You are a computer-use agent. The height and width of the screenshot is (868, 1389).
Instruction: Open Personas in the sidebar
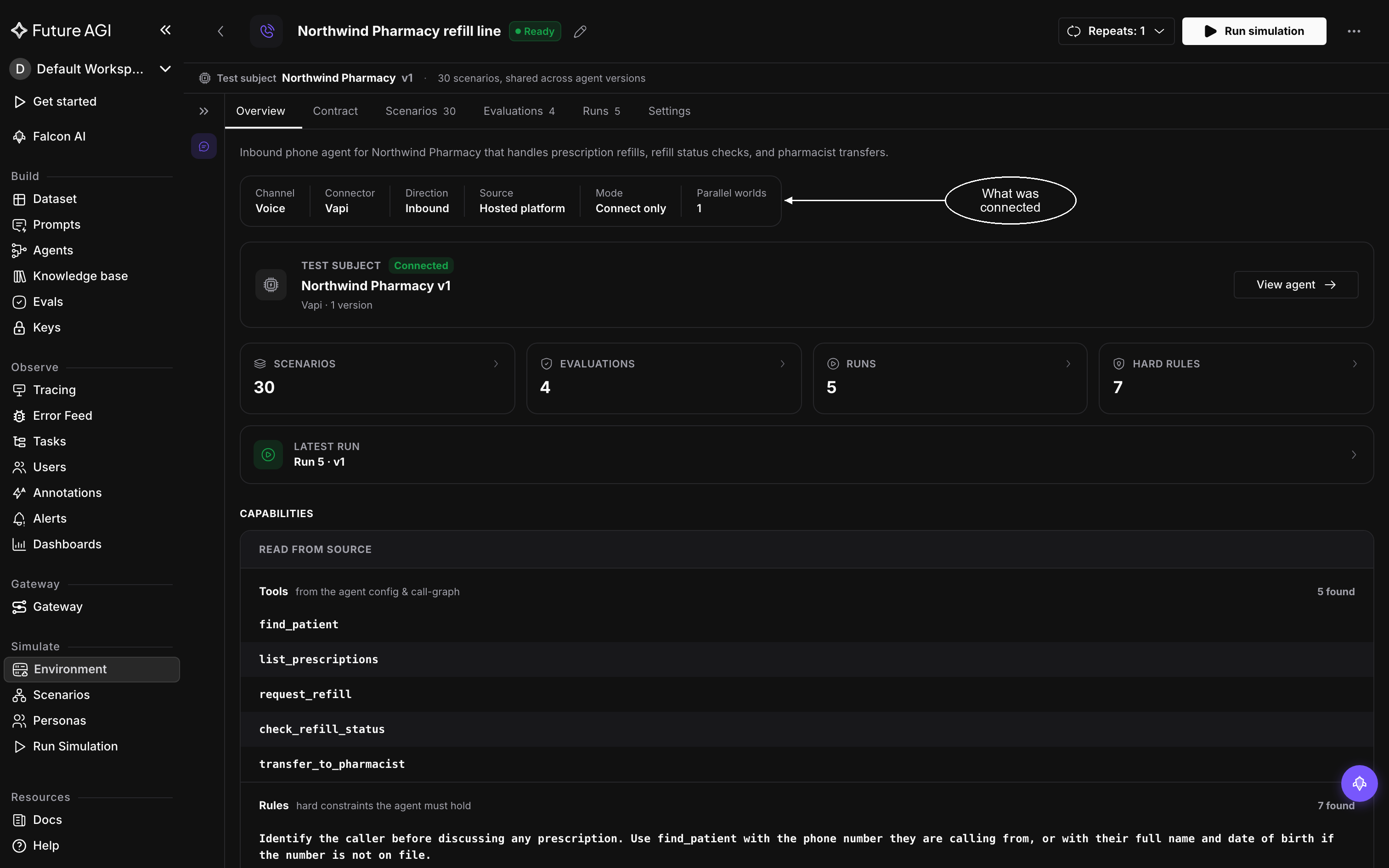coord(92,721)
